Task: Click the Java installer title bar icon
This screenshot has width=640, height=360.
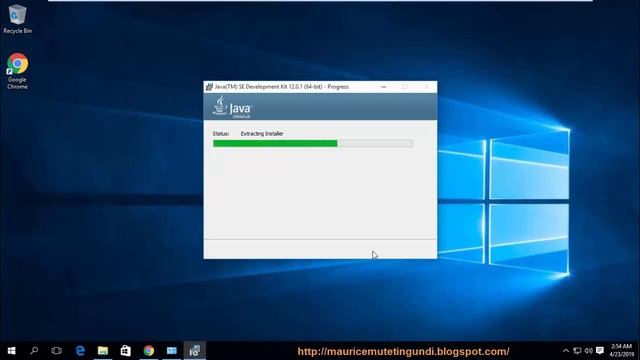Action: (209, 87)
